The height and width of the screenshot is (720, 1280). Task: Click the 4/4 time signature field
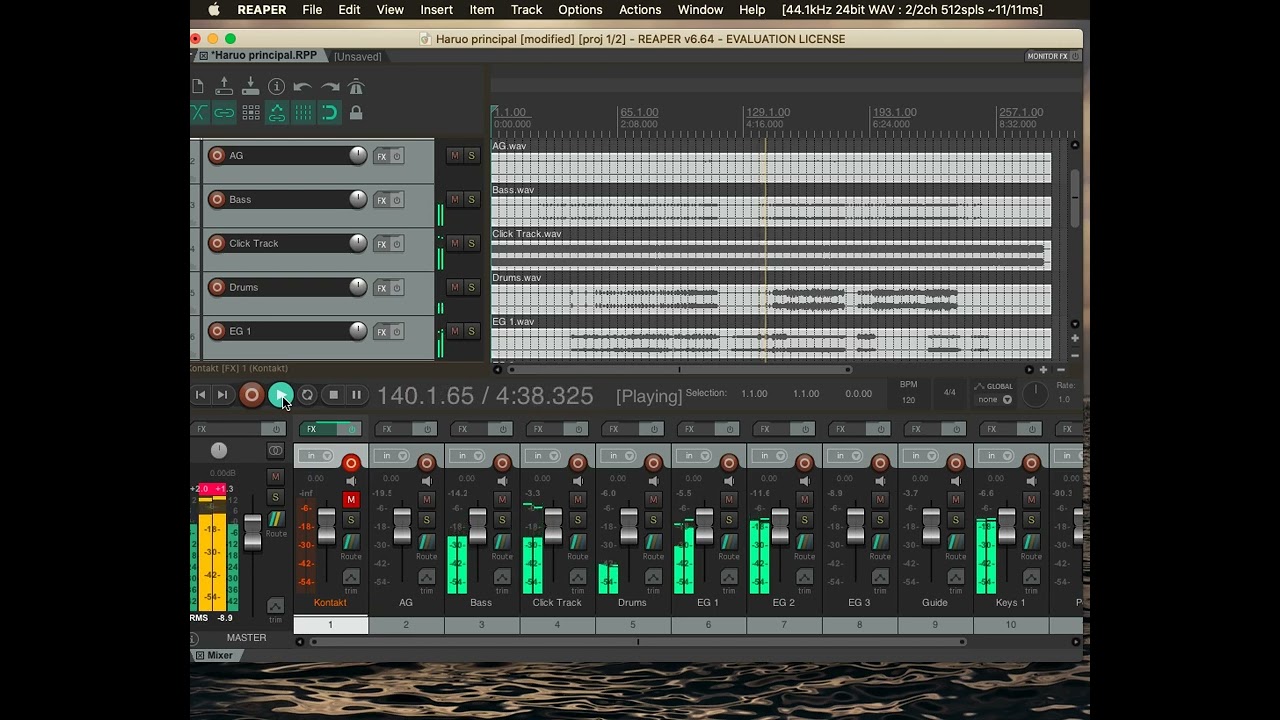pyautogui.click(x=949, y=393)
